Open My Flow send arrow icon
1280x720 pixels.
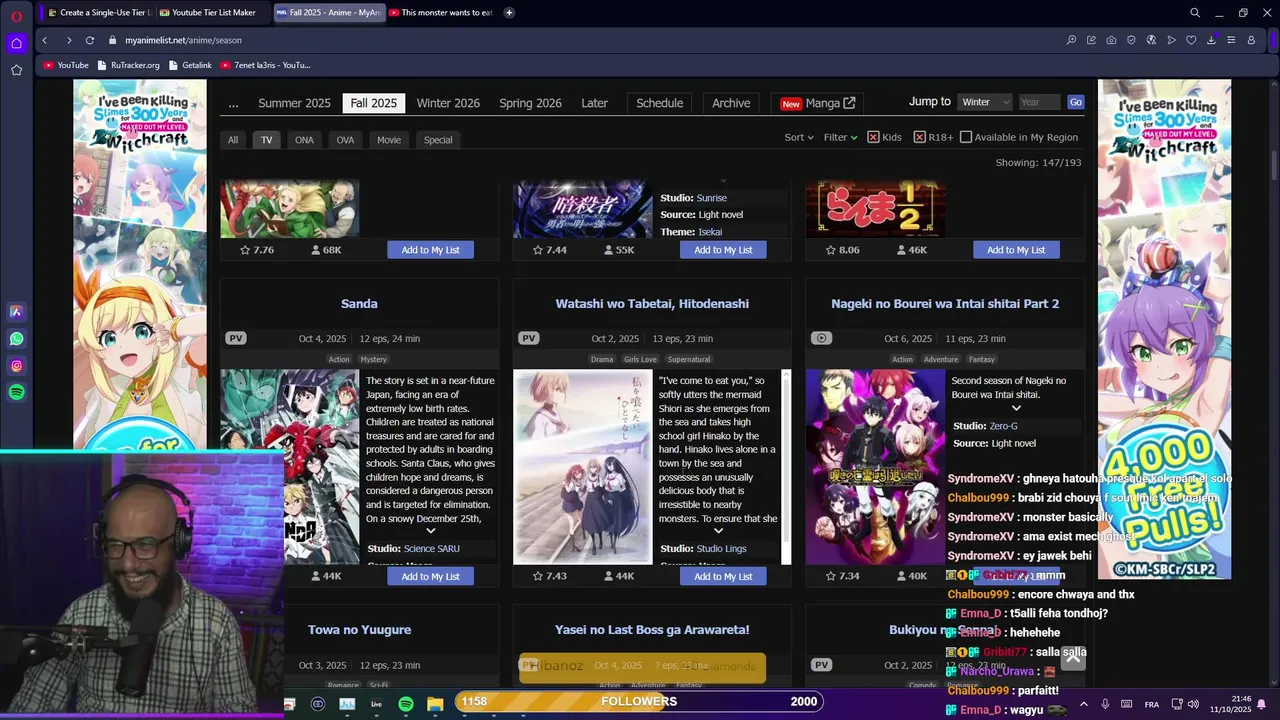(1171, 40)
